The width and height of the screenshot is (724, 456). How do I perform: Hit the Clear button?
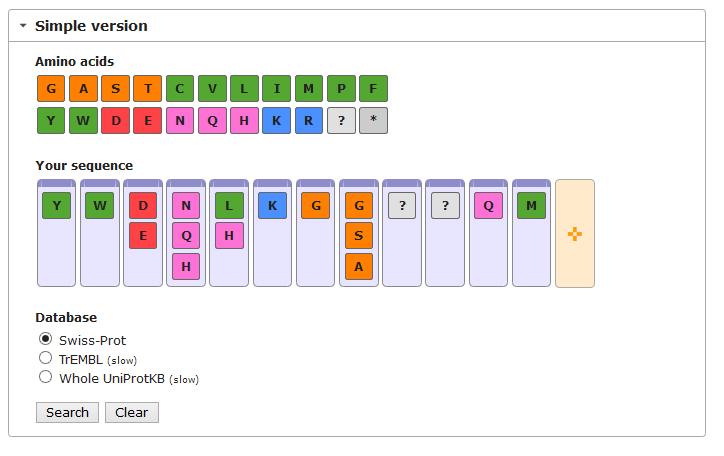[131, 412]
